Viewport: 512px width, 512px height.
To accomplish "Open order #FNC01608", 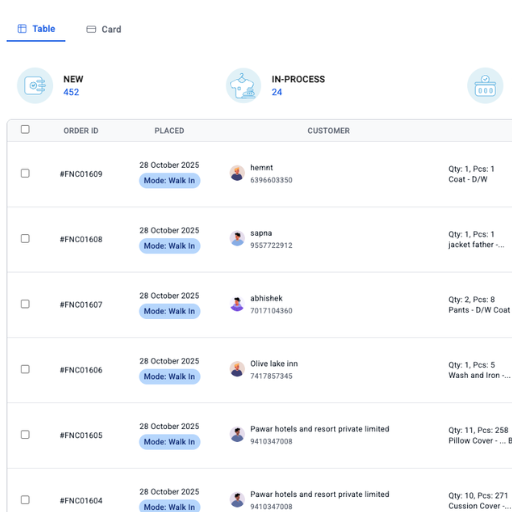I will pyautogui.click(x=81, y=239).
